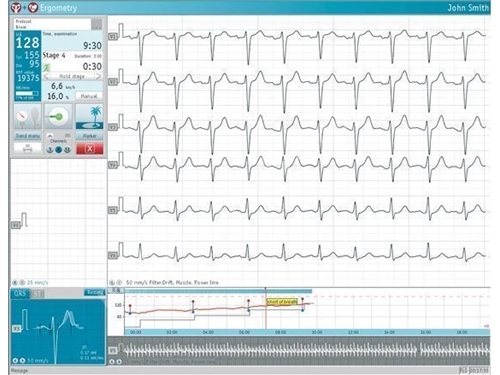The height and width of the screenshot is (375, 500).
Task: Increase speed beside 25 mm/s label
Action: click(22, 282)
